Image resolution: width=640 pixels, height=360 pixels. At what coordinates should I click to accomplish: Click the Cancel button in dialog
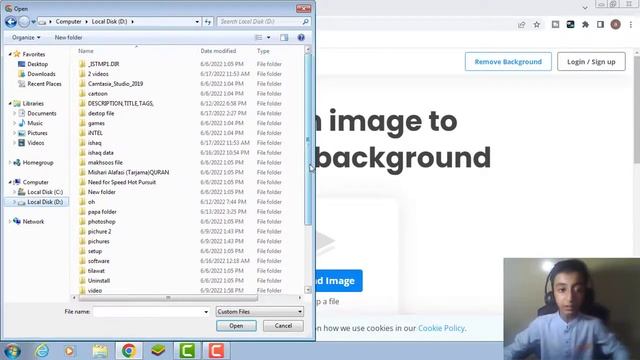(x=283, y=326)
